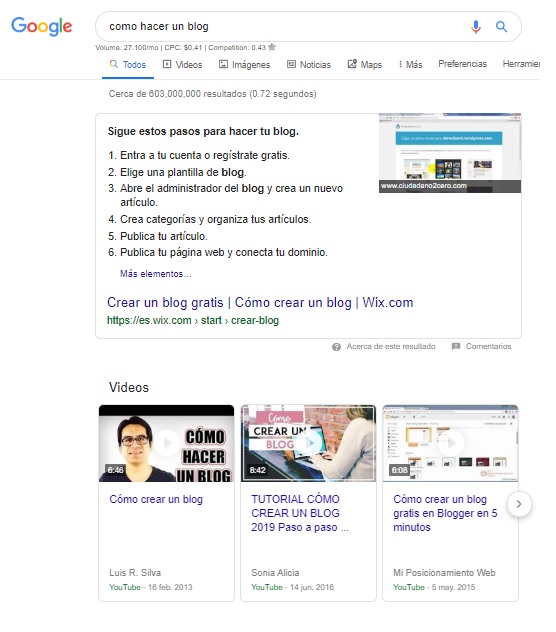
Task: Click the Google logo
Action: point(42,26)
